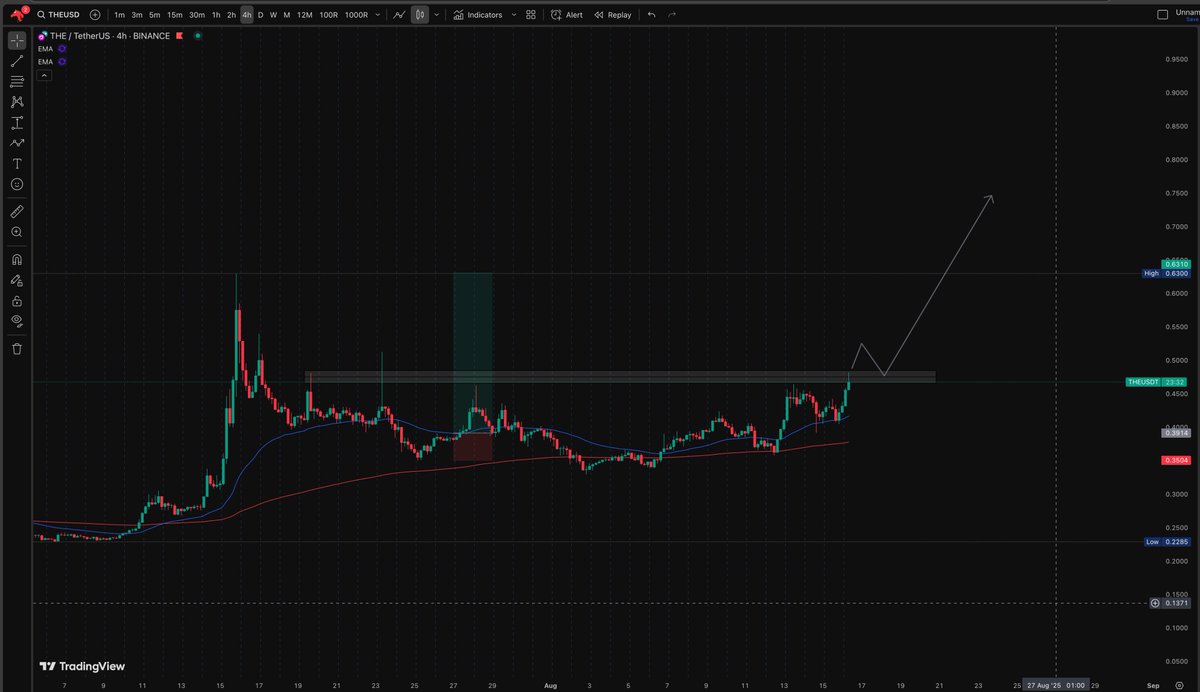This screenshot has height=692, width=1200.
Task: Select the chart patterns drawing tool
Action: pyautogui.click(x=17, y=102)
